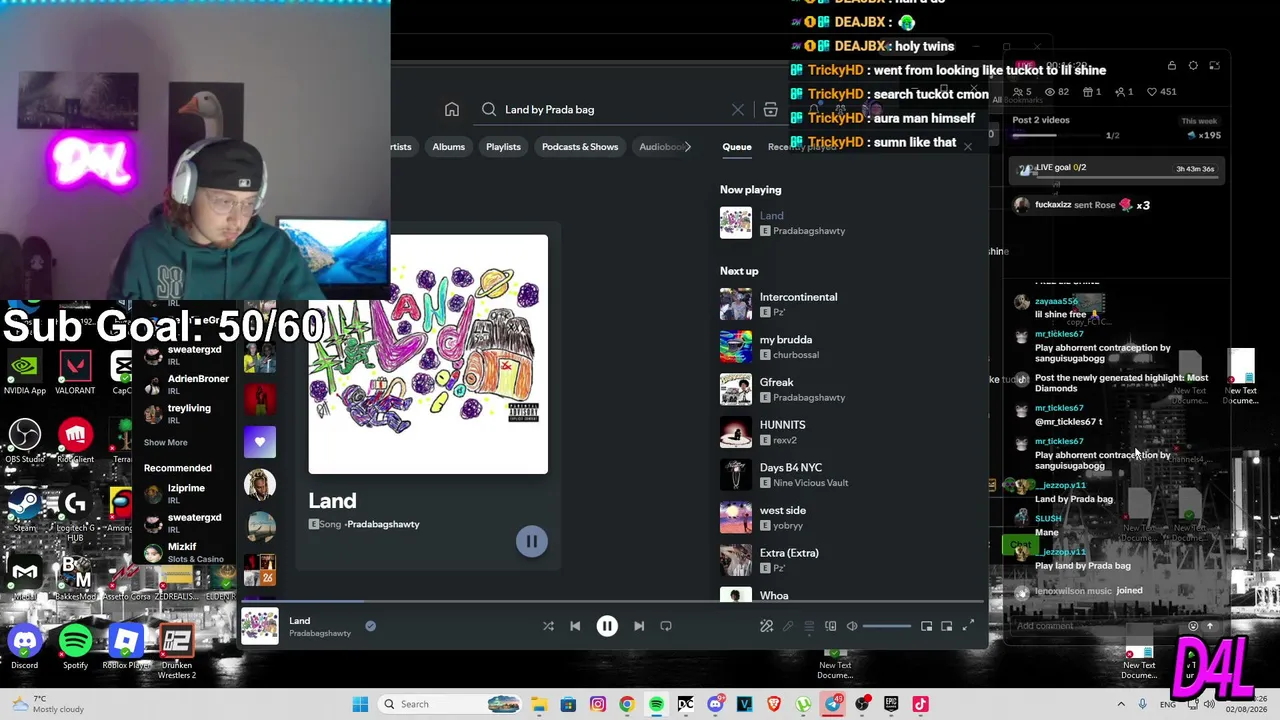Open Spotify Browse icon beside search
This screenshot has height=720, width=1280.
[770, 110]
